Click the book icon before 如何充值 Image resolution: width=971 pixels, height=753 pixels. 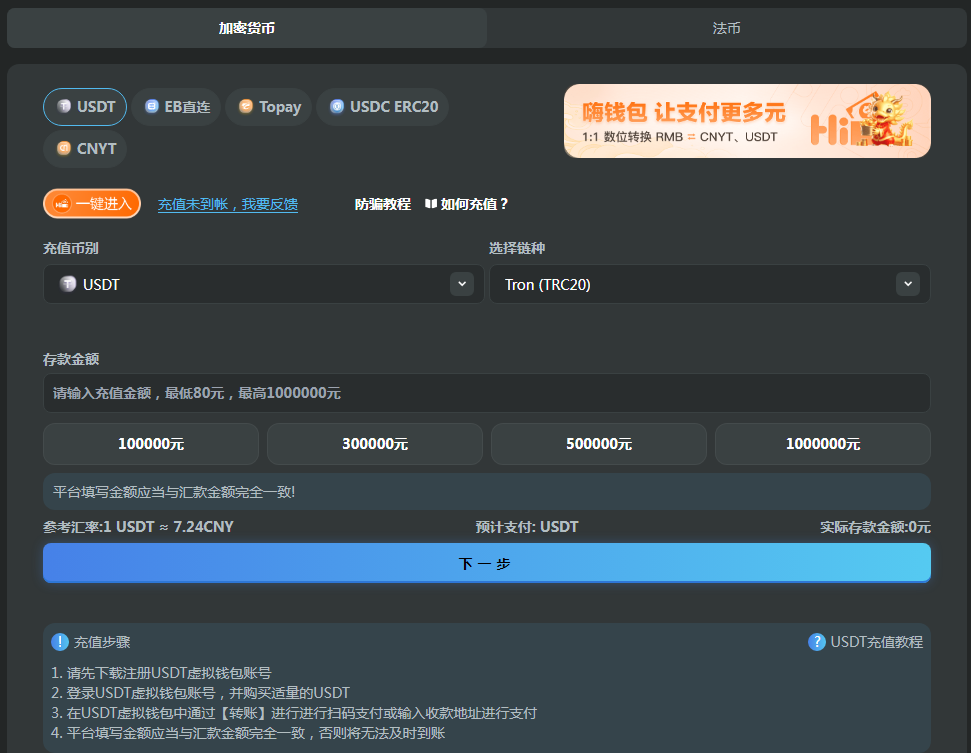(433, 203)
